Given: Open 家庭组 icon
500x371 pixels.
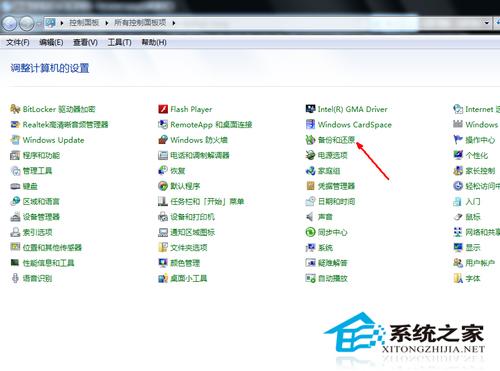Looking at the screenshot, I should point(310,171).
